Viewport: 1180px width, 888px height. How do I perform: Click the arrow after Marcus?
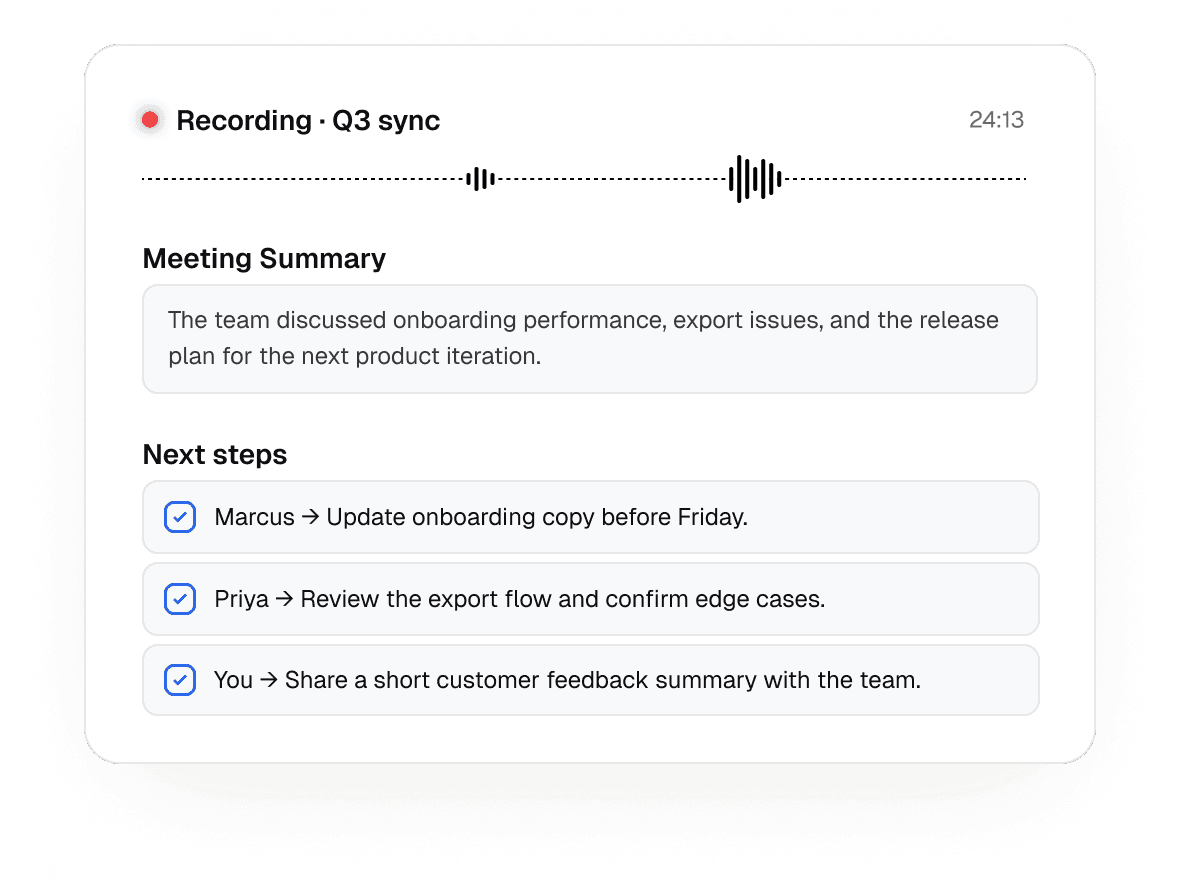(311, 517)
